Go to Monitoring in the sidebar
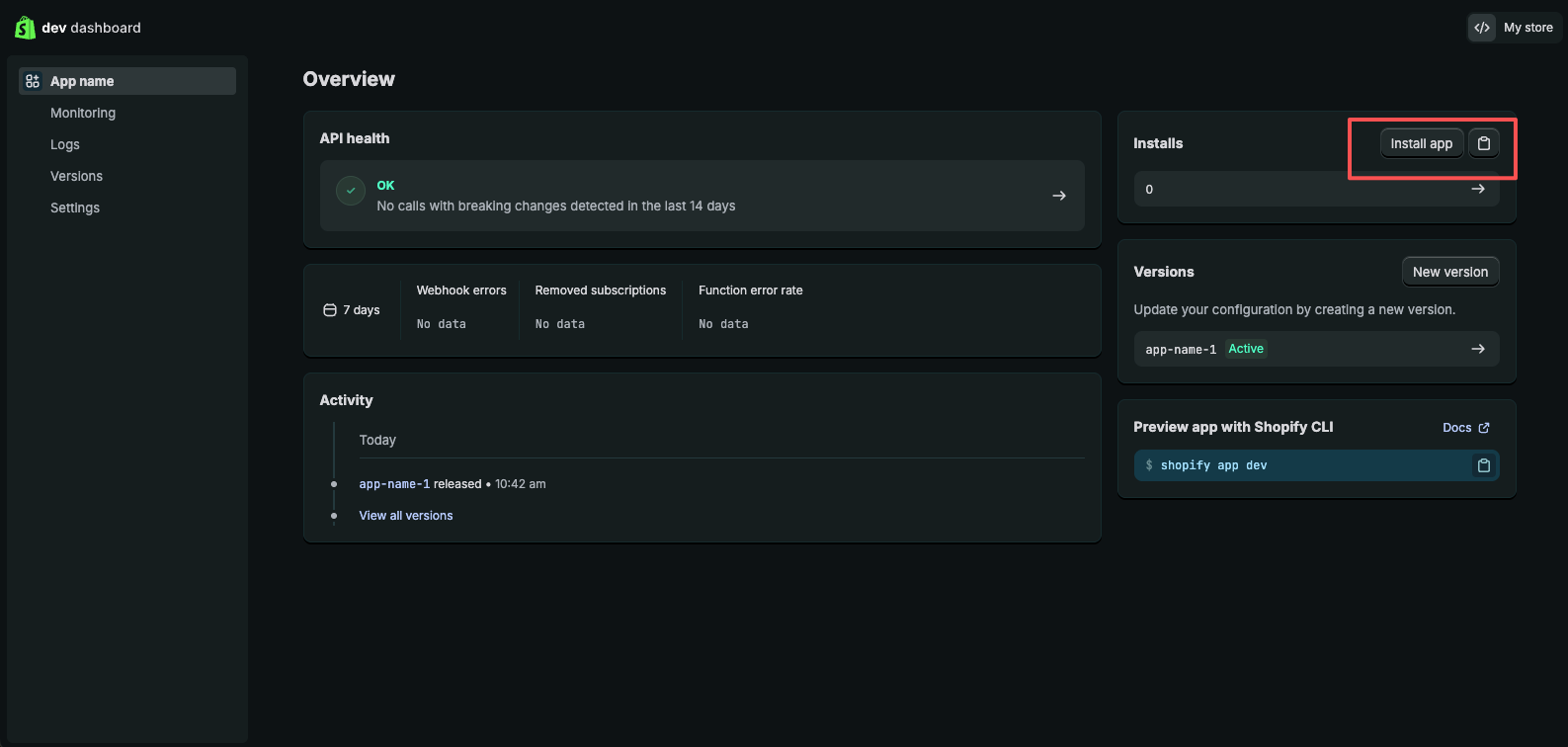The width and height of the screenshot is (1568, 747). pyautogui.click(x=83, y=113)
